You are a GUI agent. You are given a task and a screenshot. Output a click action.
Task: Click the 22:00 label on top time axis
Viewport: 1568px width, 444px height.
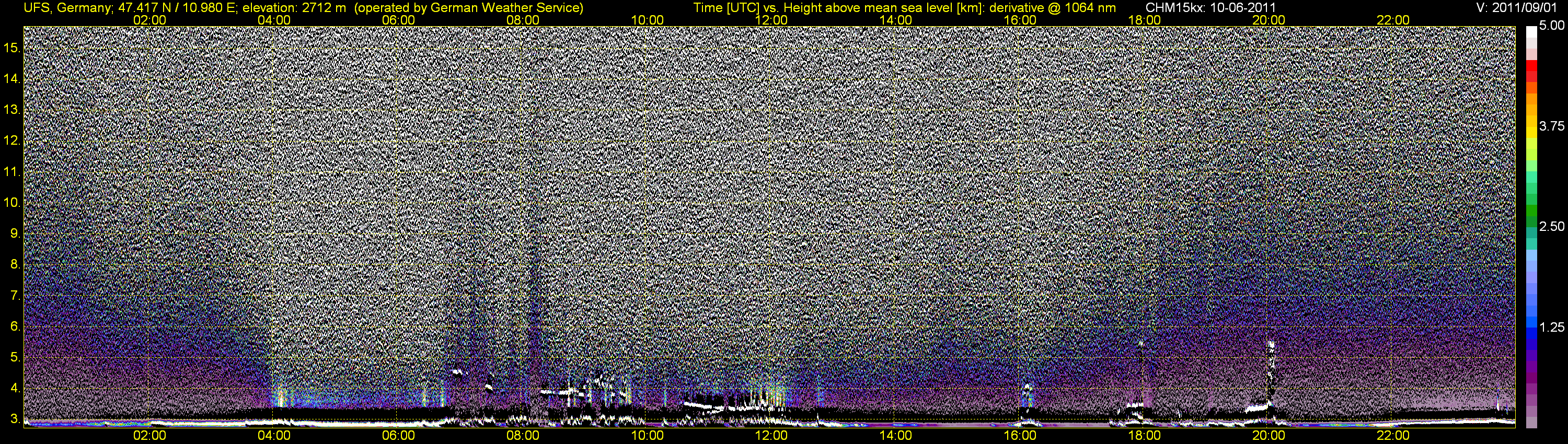(1393, 20)
